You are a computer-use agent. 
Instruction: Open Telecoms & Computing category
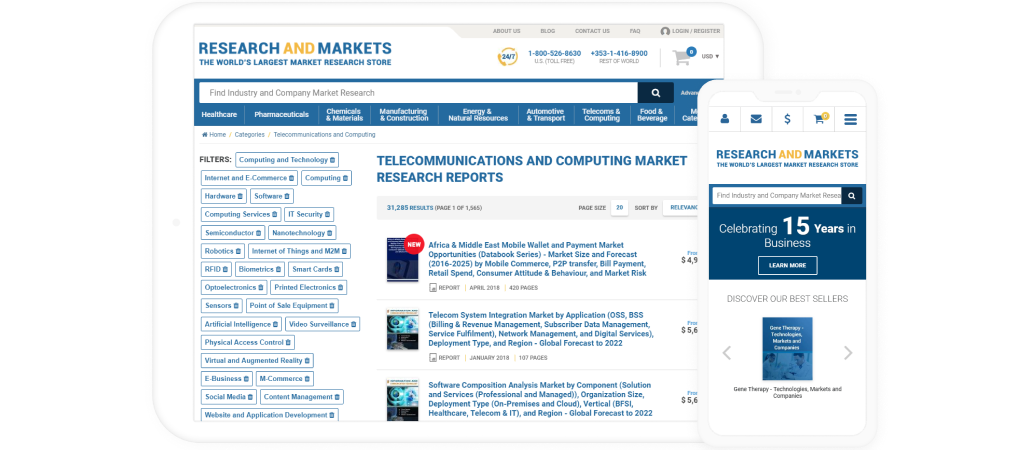tap(601, 115)
